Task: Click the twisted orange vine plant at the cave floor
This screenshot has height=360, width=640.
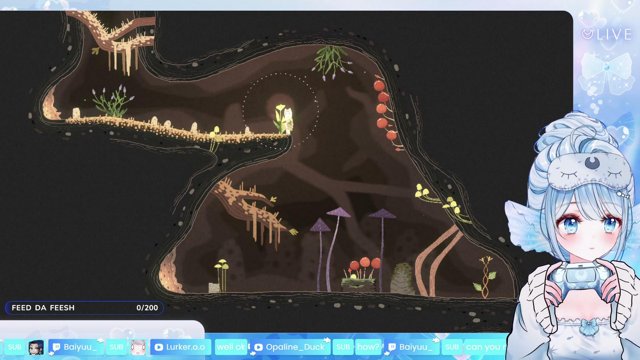Action: tap(485, 278)
